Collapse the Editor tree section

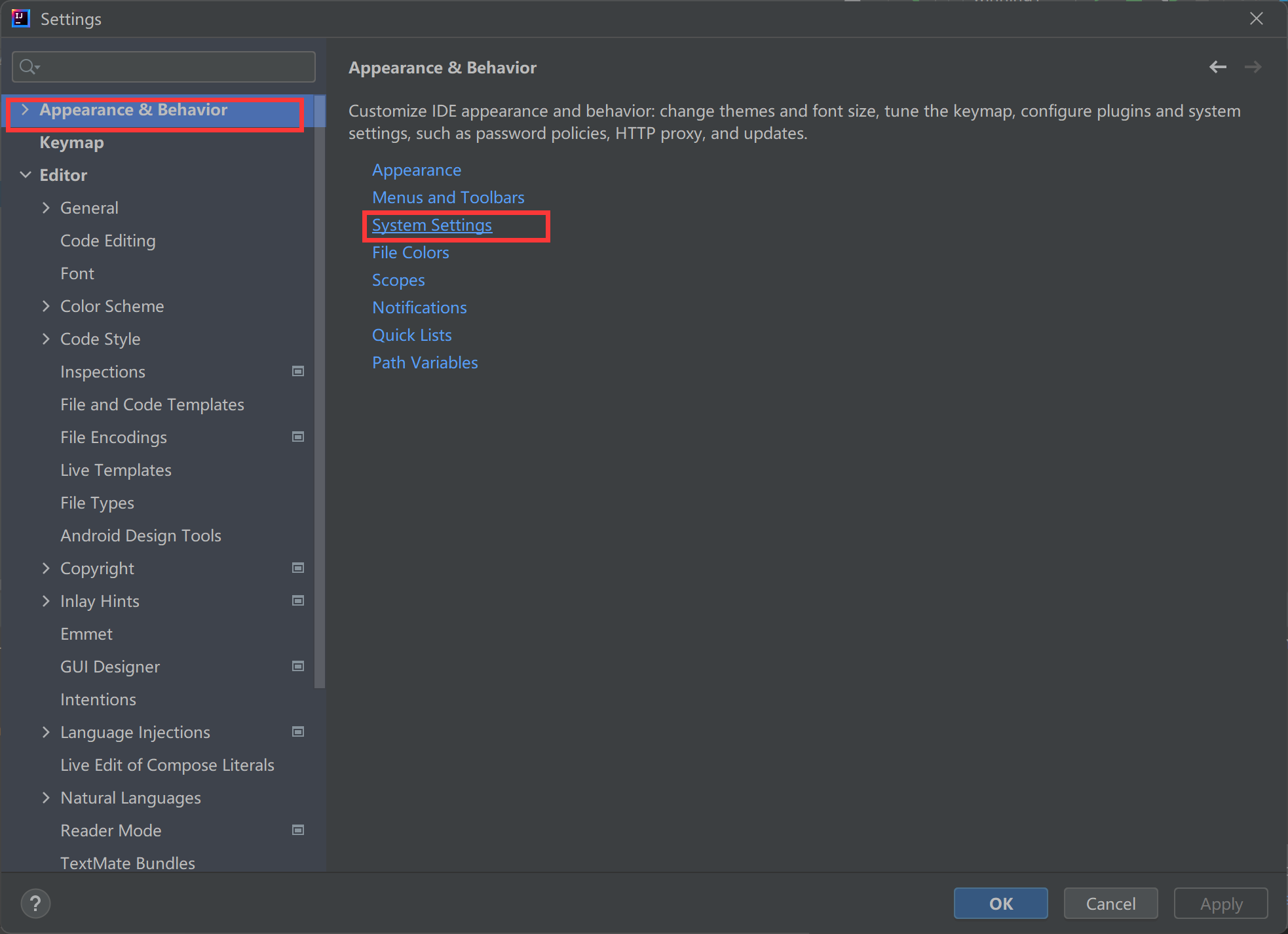pyautogui.click(x=26, y=175)
